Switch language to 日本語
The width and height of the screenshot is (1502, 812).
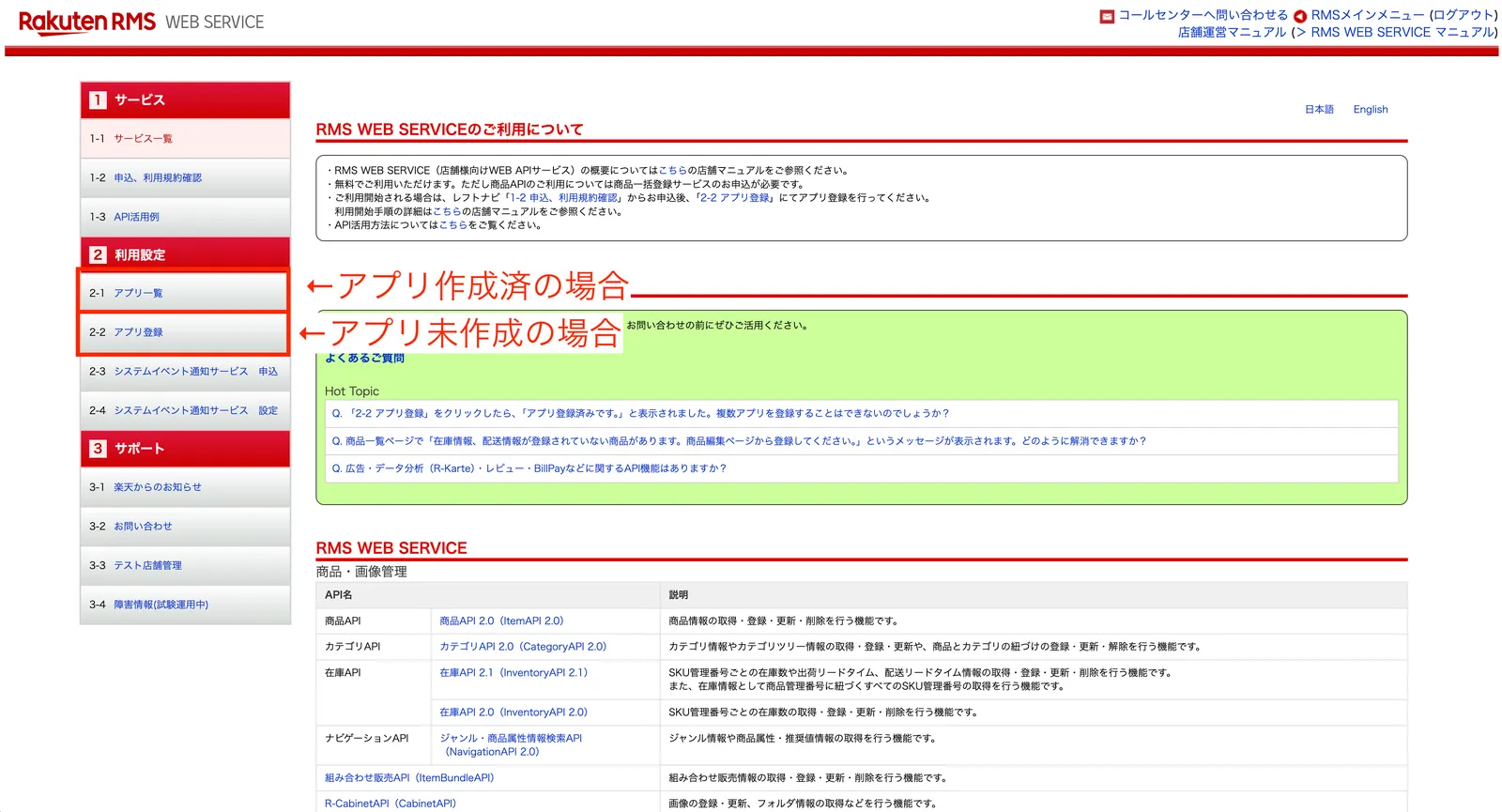pos(1319,109)
